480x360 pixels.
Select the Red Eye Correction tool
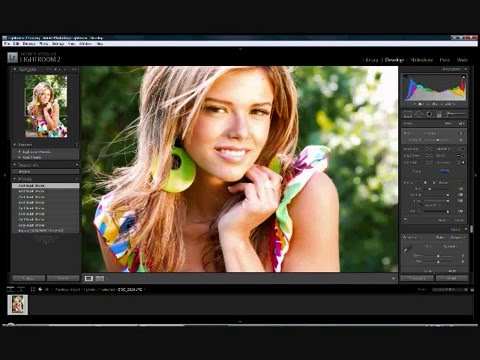(x=429, y=114)
